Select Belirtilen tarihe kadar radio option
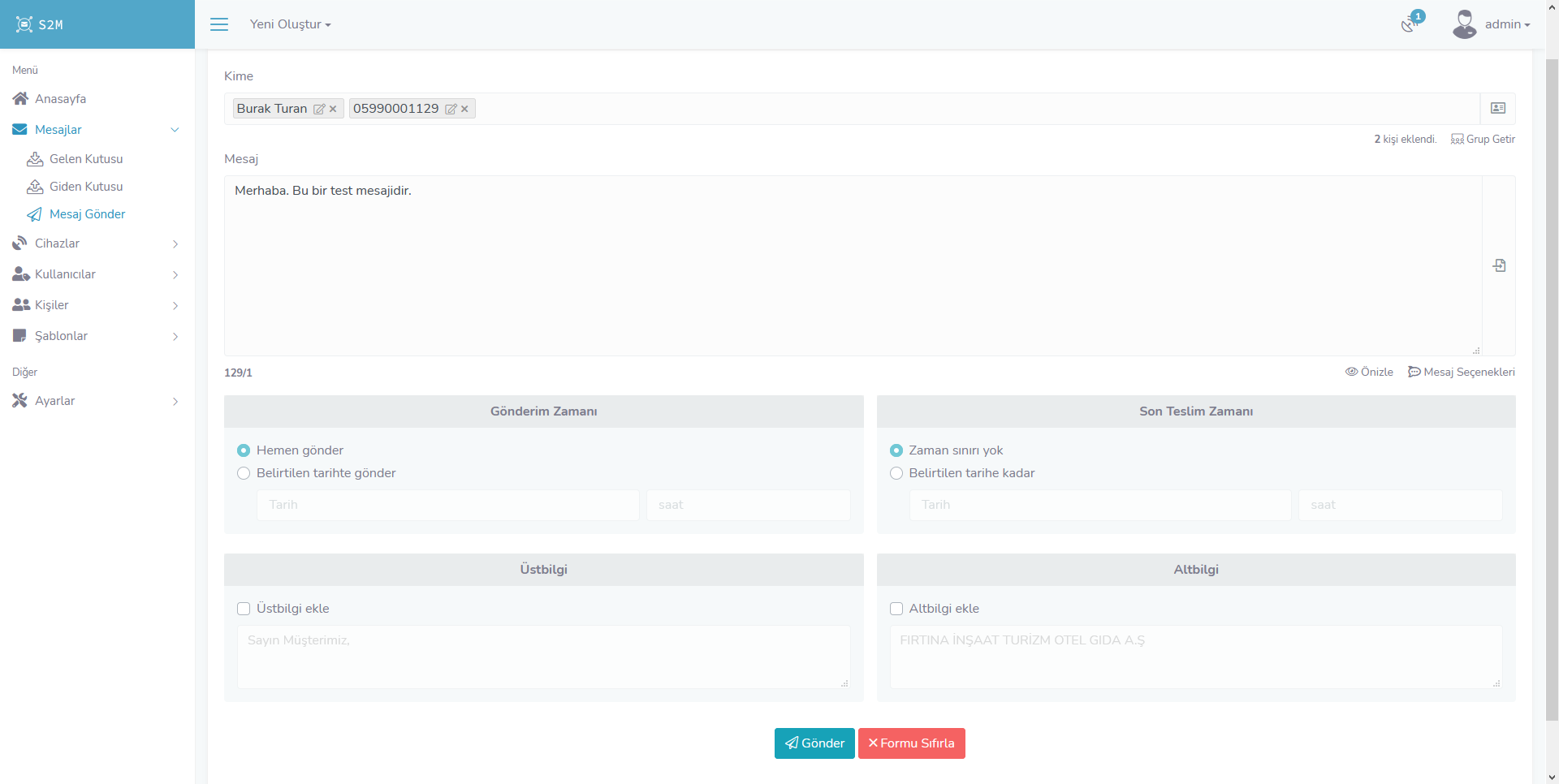The height and width of the screenshot is (784, 1559). pyautogui.click(x=896, y=473)
